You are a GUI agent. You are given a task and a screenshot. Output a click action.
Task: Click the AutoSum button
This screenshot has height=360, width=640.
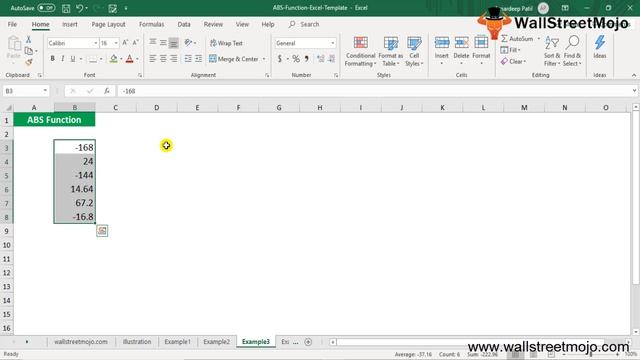point(517,39)
